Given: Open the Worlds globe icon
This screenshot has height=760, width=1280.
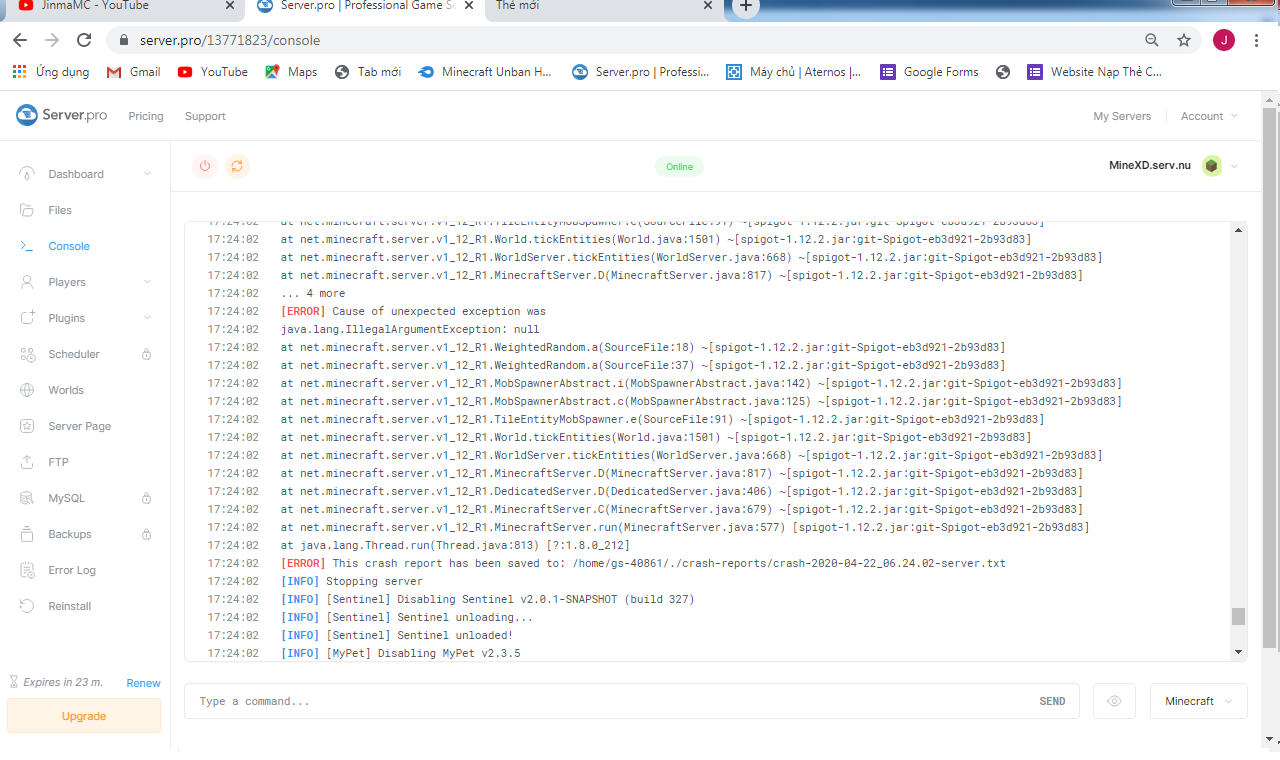Looking at the screenshot, I should point(28,390).
